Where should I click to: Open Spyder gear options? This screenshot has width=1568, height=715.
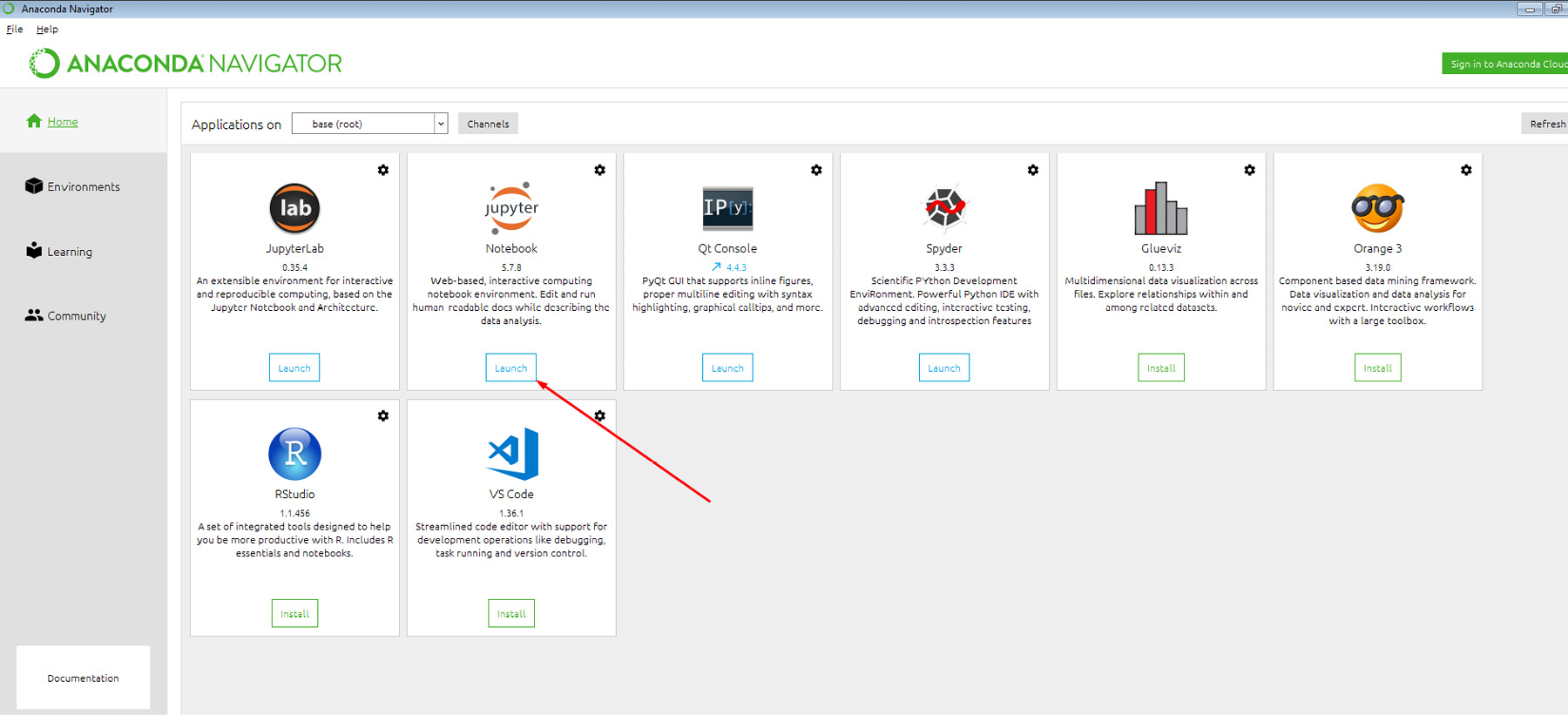pos(1033,170)
